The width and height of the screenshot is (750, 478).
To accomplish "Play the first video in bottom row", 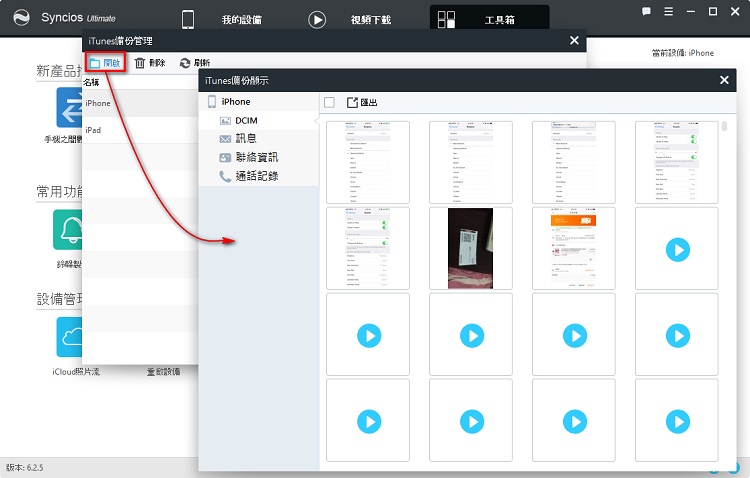I will click(369, 422).
